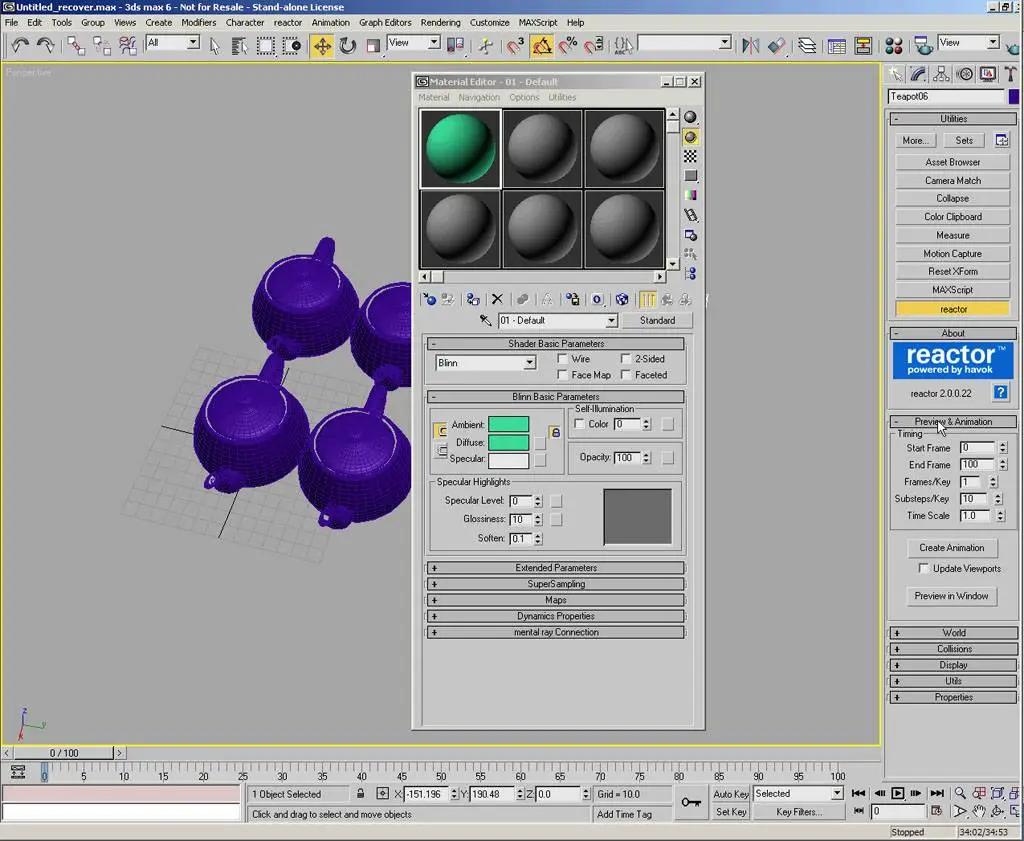The height and width of the screenshot is (841, 1024).
Task: Open the Display command panel tab
Action: click(988, 74)
